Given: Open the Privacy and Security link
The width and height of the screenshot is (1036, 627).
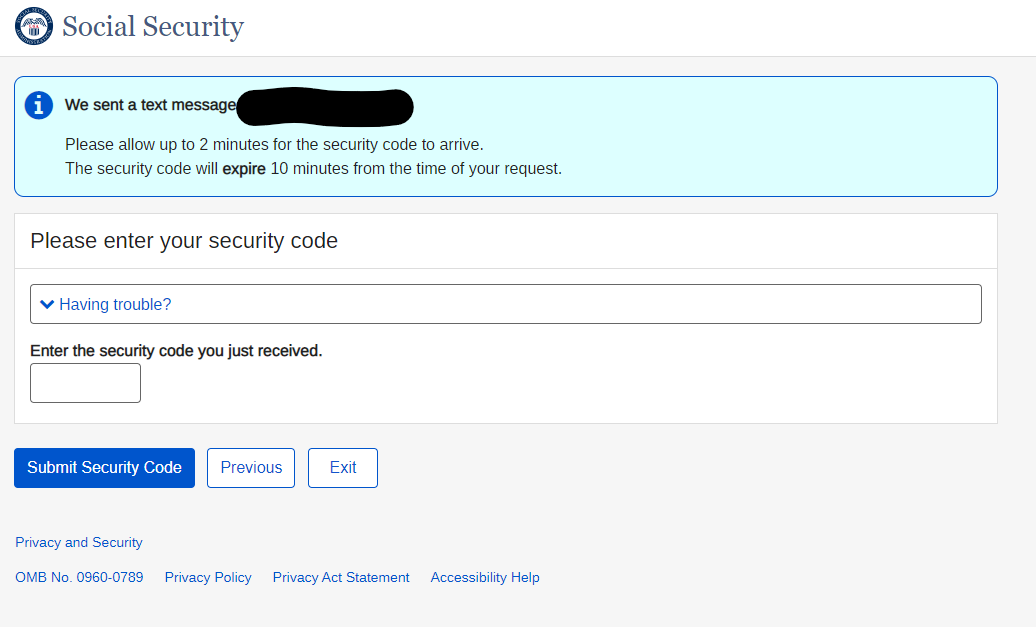Looking at the screenshot, I should pyautogui.click(x=79, y=542).
